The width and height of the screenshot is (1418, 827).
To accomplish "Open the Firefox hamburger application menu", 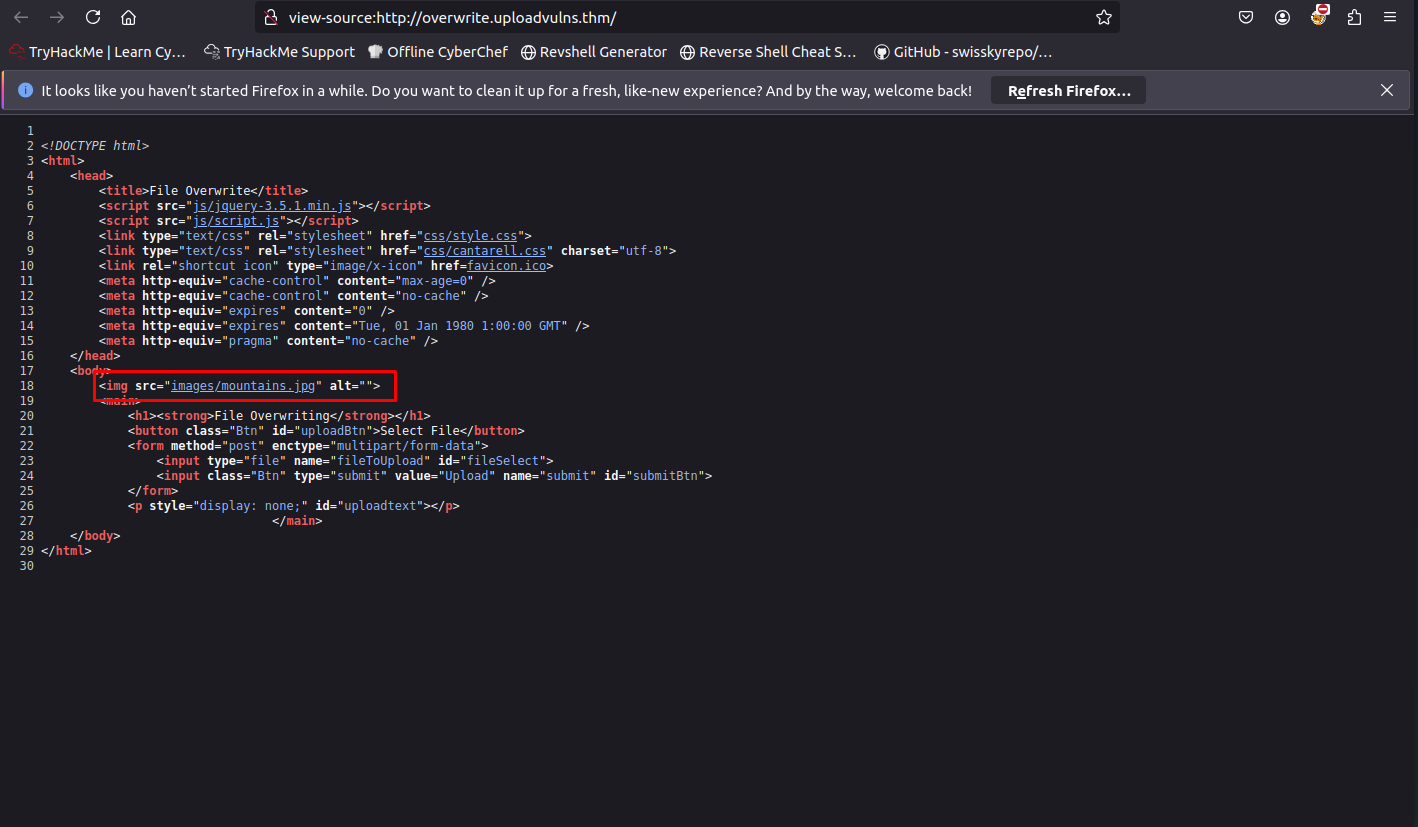I will point(1390,17).
